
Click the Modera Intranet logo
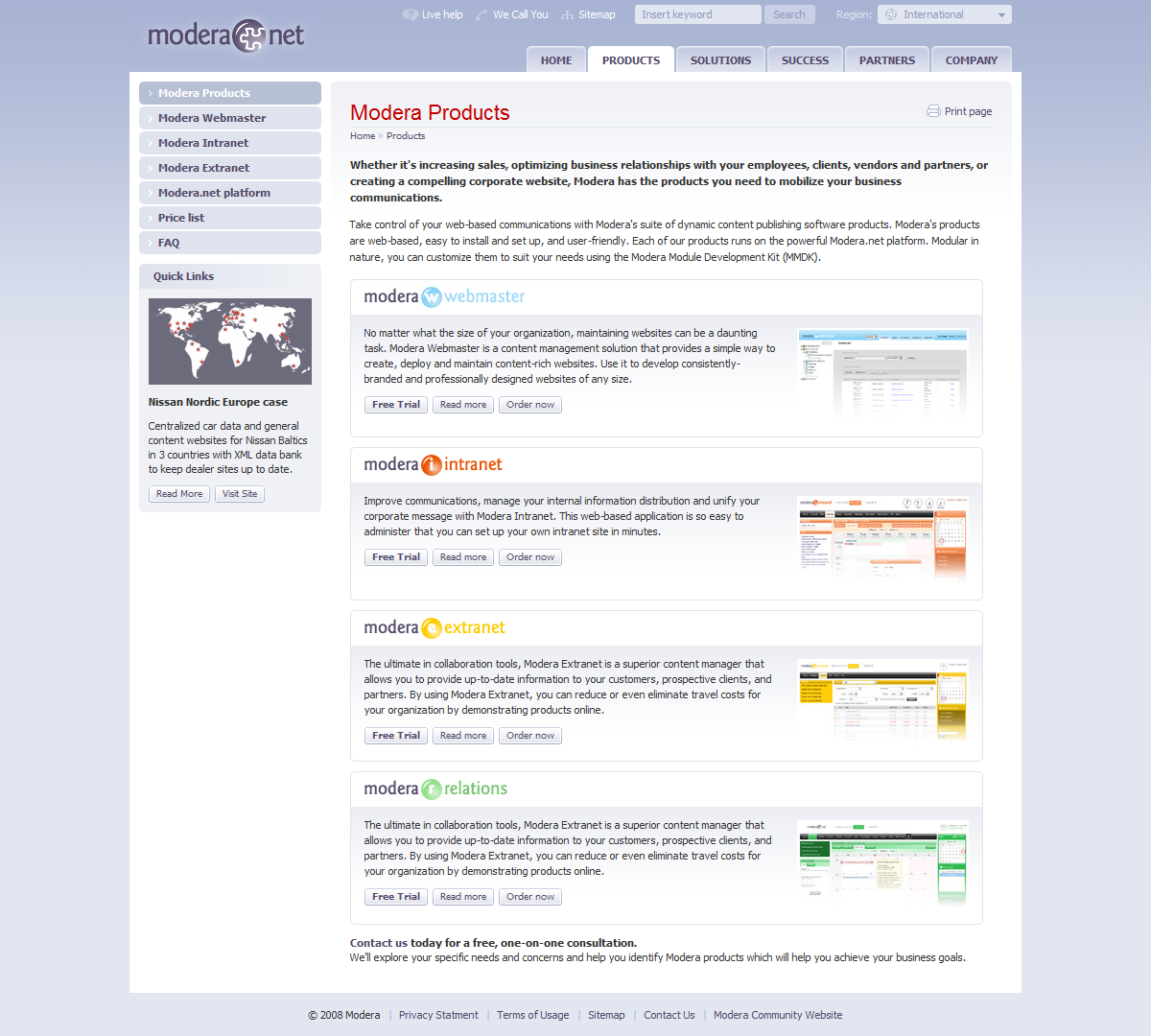point(433,464)
